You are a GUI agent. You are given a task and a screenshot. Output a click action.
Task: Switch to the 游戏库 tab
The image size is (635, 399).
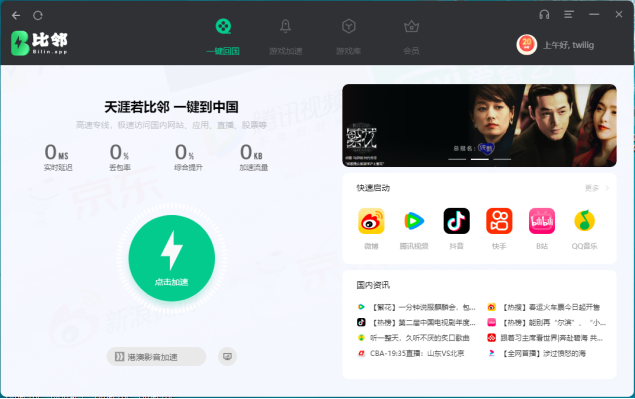pyautogui.click(x=348, y=37)
